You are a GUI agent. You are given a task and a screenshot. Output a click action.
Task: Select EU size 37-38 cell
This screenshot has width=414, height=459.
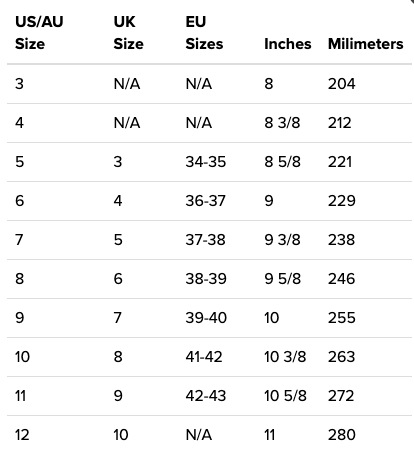tap(206, 240)
